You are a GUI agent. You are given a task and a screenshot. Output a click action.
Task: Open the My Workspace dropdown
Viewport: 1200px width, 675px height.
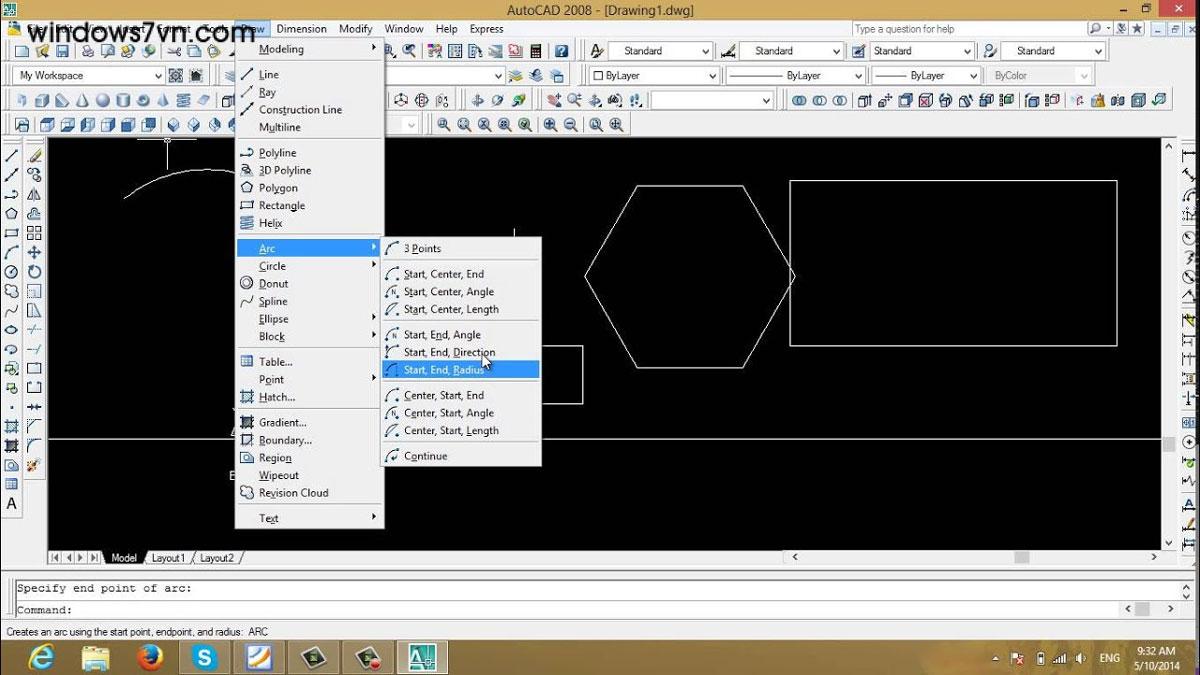89,75
